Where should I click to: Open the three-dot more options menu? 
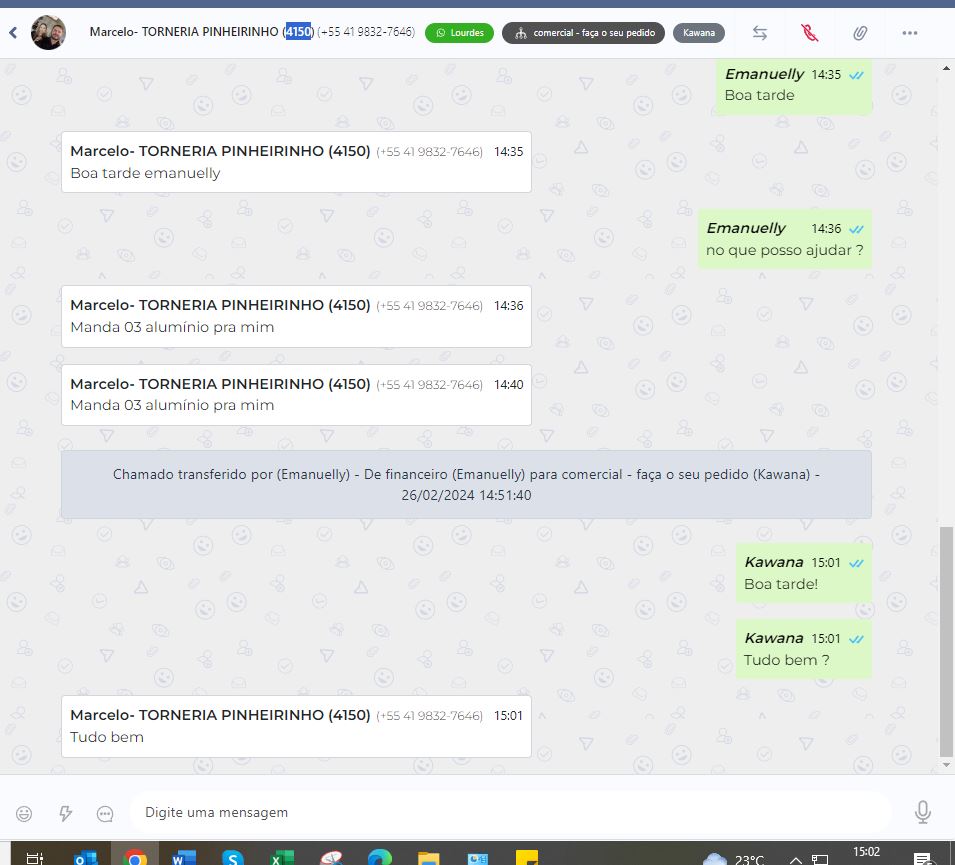pos(909,33)
